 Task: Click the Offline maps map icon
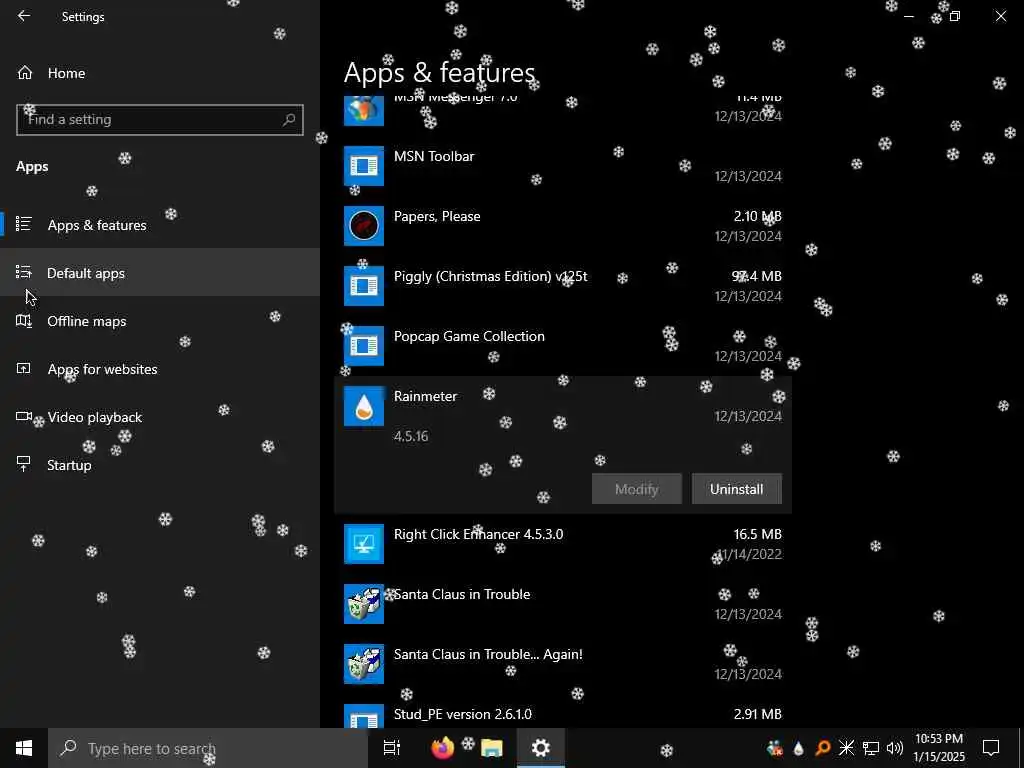pyautogui.click(x=24, y=320)
